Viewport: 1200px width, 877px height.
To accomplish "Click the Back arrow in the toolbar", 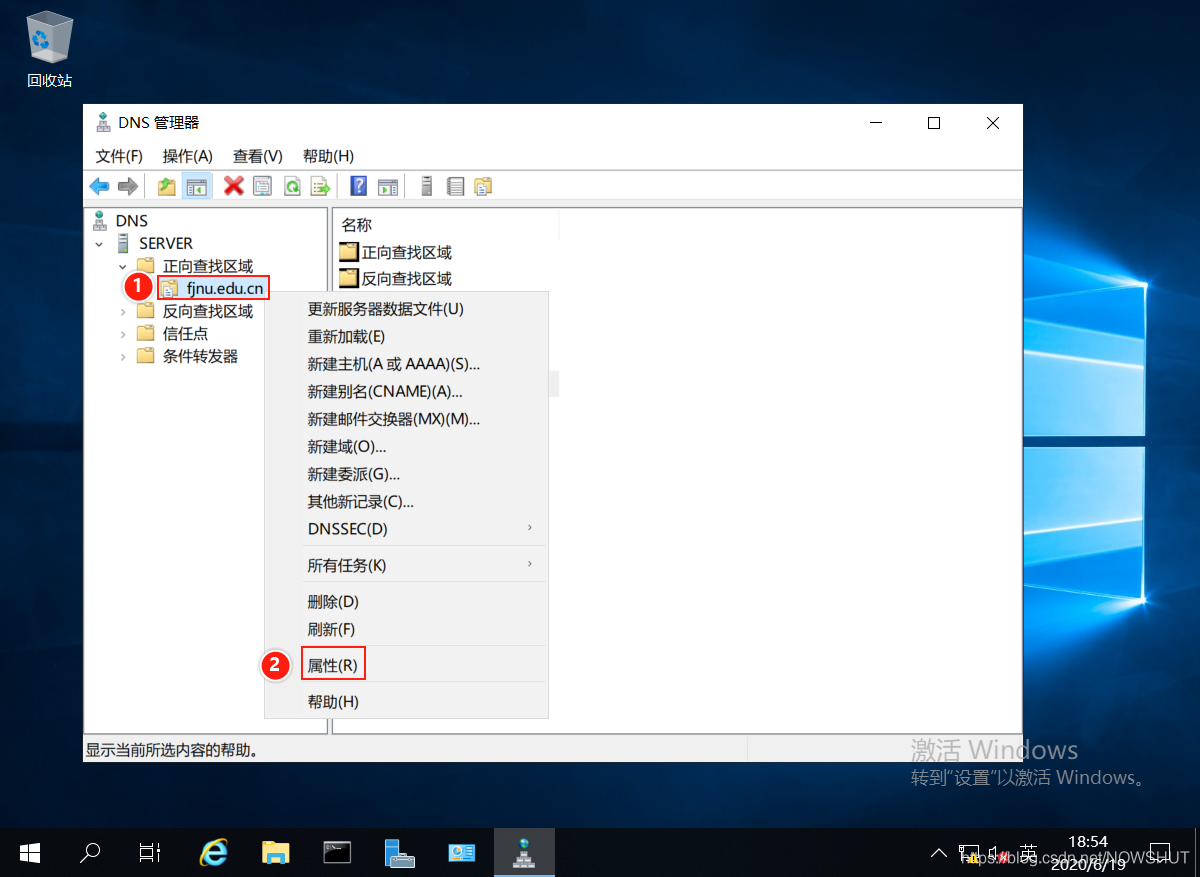I will 99,186.
